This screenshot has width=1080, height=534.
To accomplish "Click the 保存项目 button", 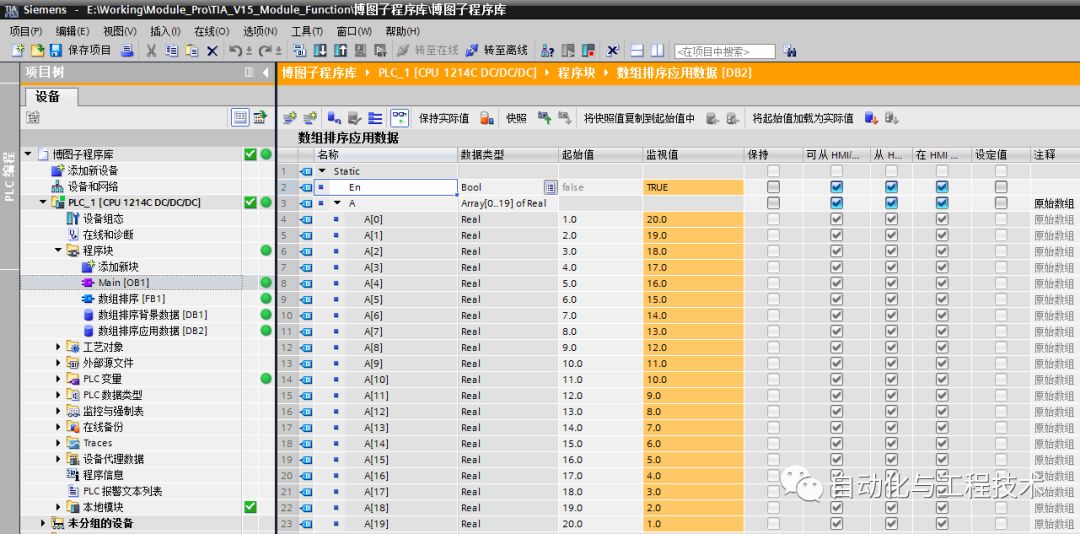I will tap(81, 50).
